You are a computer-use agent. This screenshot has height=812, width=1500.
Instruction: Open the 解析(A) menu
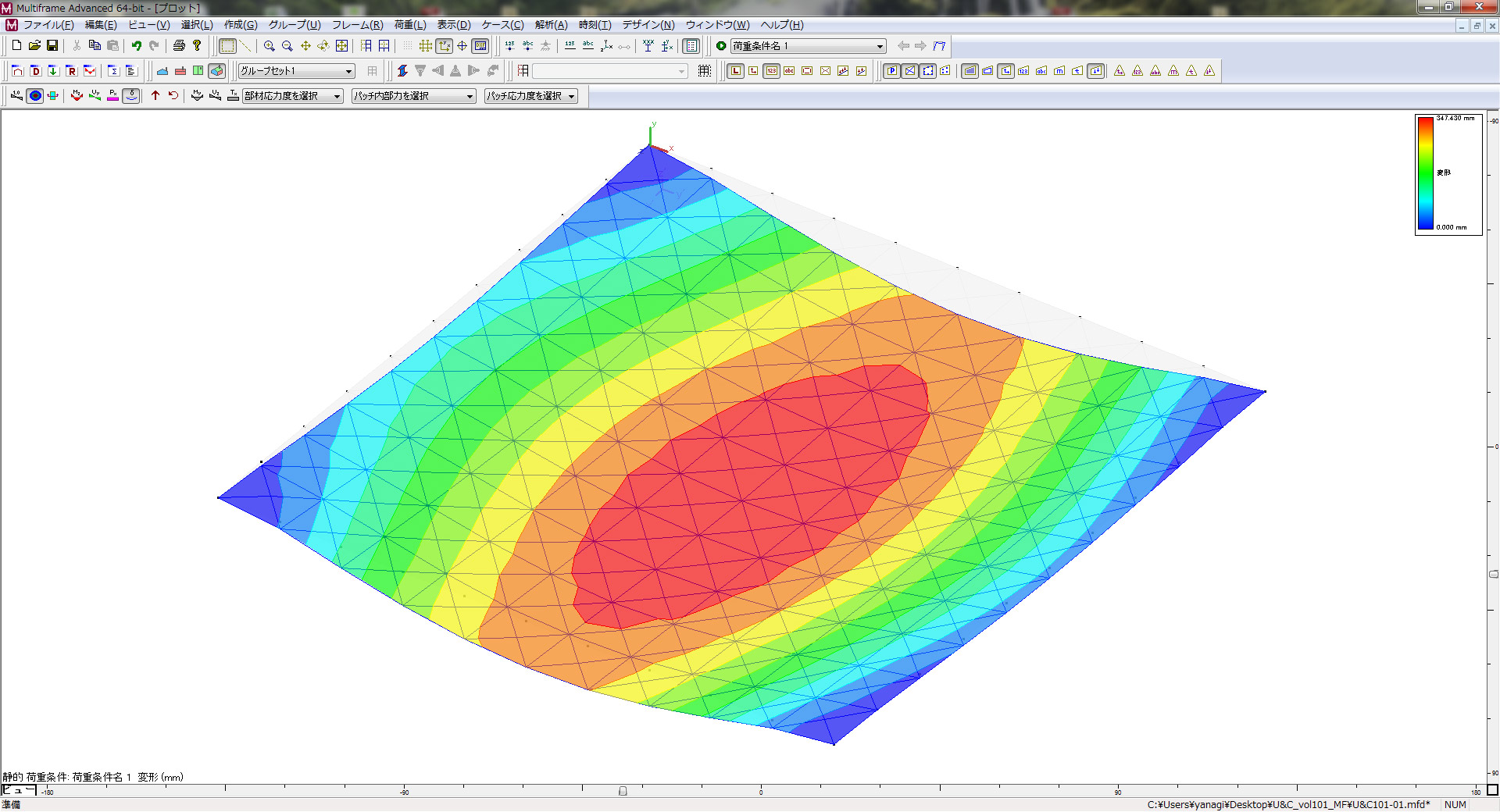(552, 25)
